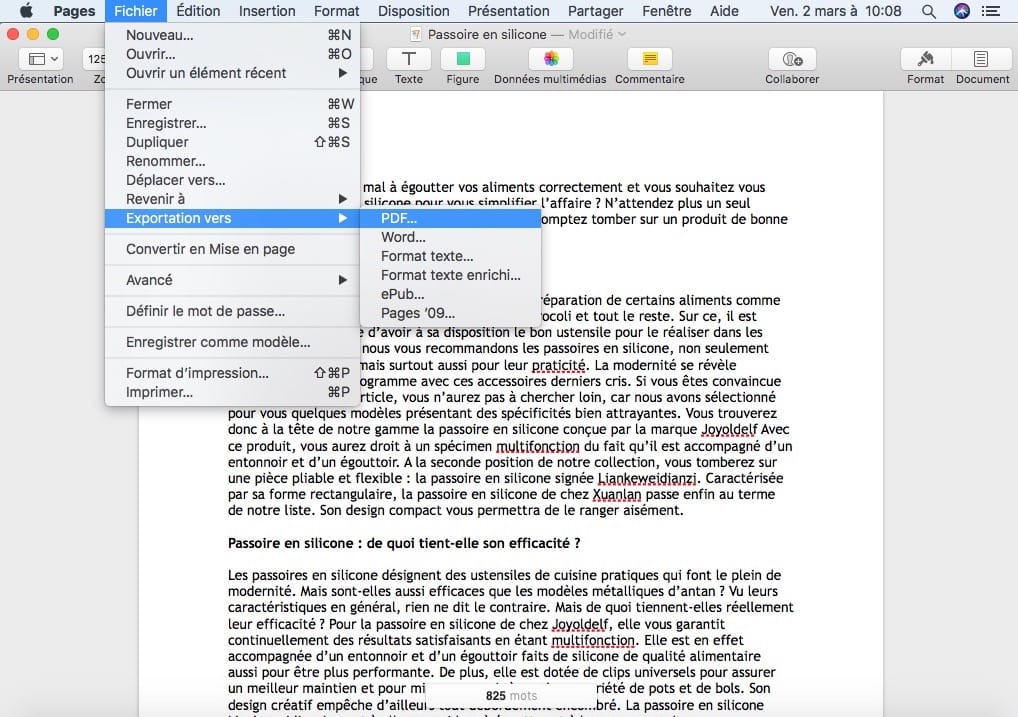Open Spotlight search in the menu bar
The width and height of the screenshot is (1018, 717).
click(x=929, y=11)
